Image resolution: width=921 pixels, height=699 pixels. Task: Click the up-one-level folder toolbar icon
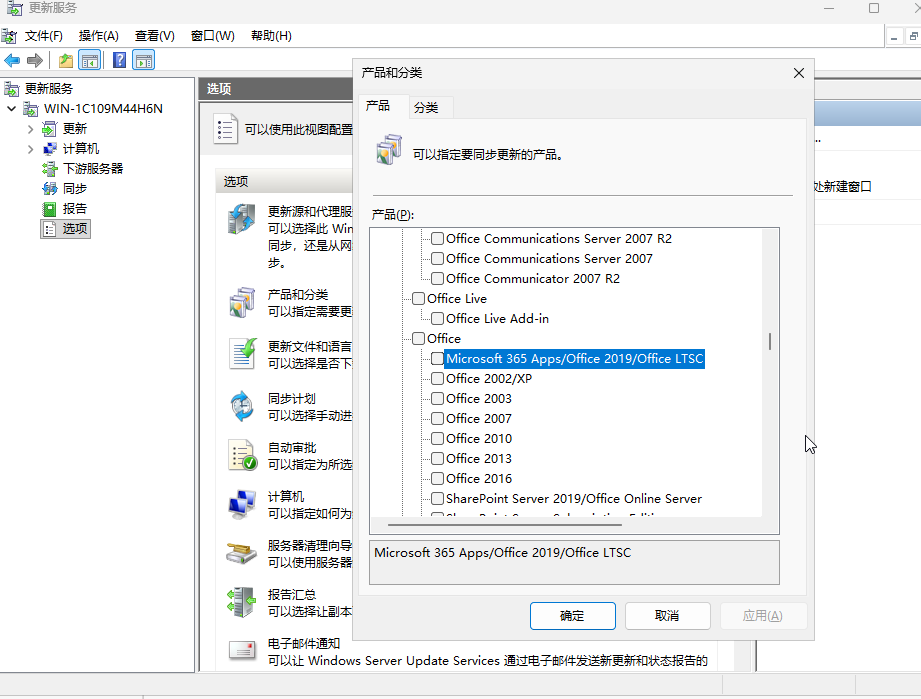[66, 60]
